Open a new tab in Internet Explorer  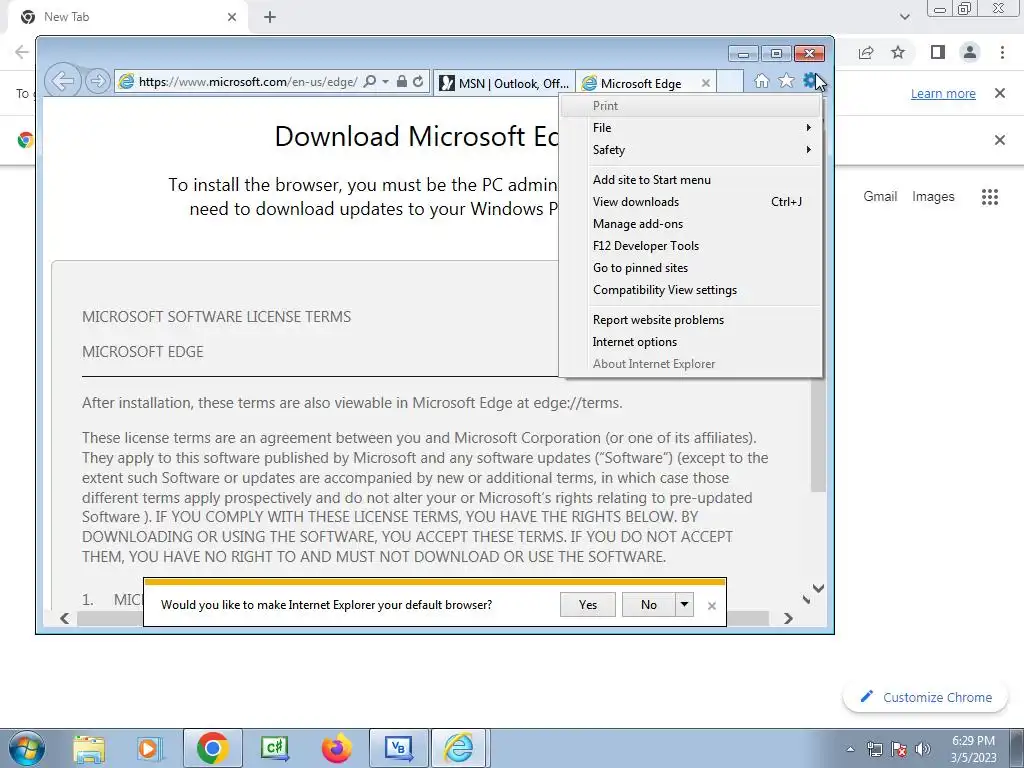[x=729, y=82]
